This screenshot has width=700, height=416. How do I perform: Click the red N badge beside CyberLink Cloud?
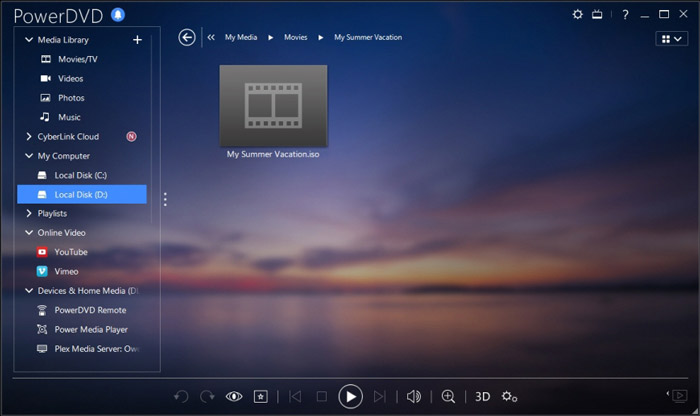131,137
